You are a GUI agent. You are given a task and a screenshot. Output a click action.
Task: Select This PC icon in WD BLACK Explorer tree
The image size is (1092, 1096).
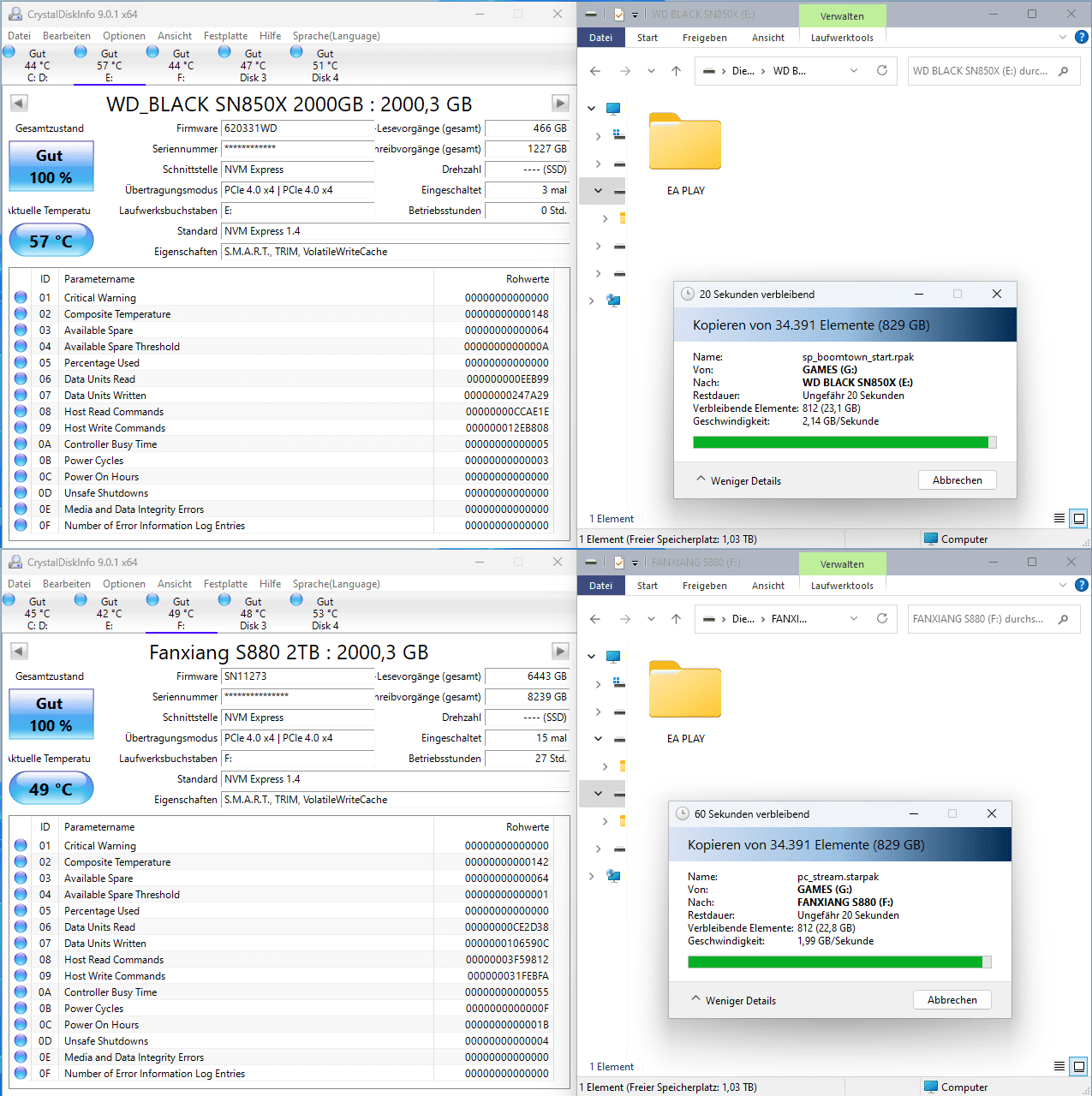[613, 109]
